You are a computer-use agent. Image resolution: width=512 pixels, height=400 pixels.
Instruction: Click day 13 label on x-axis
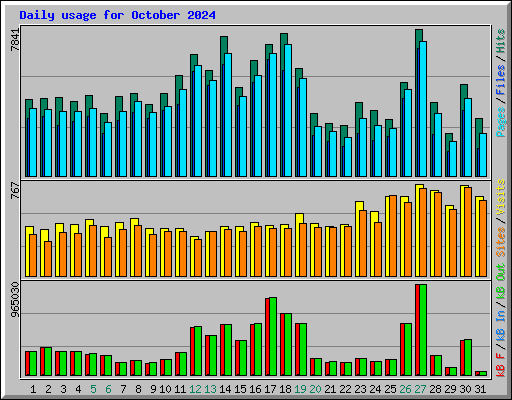coord(210,389)
